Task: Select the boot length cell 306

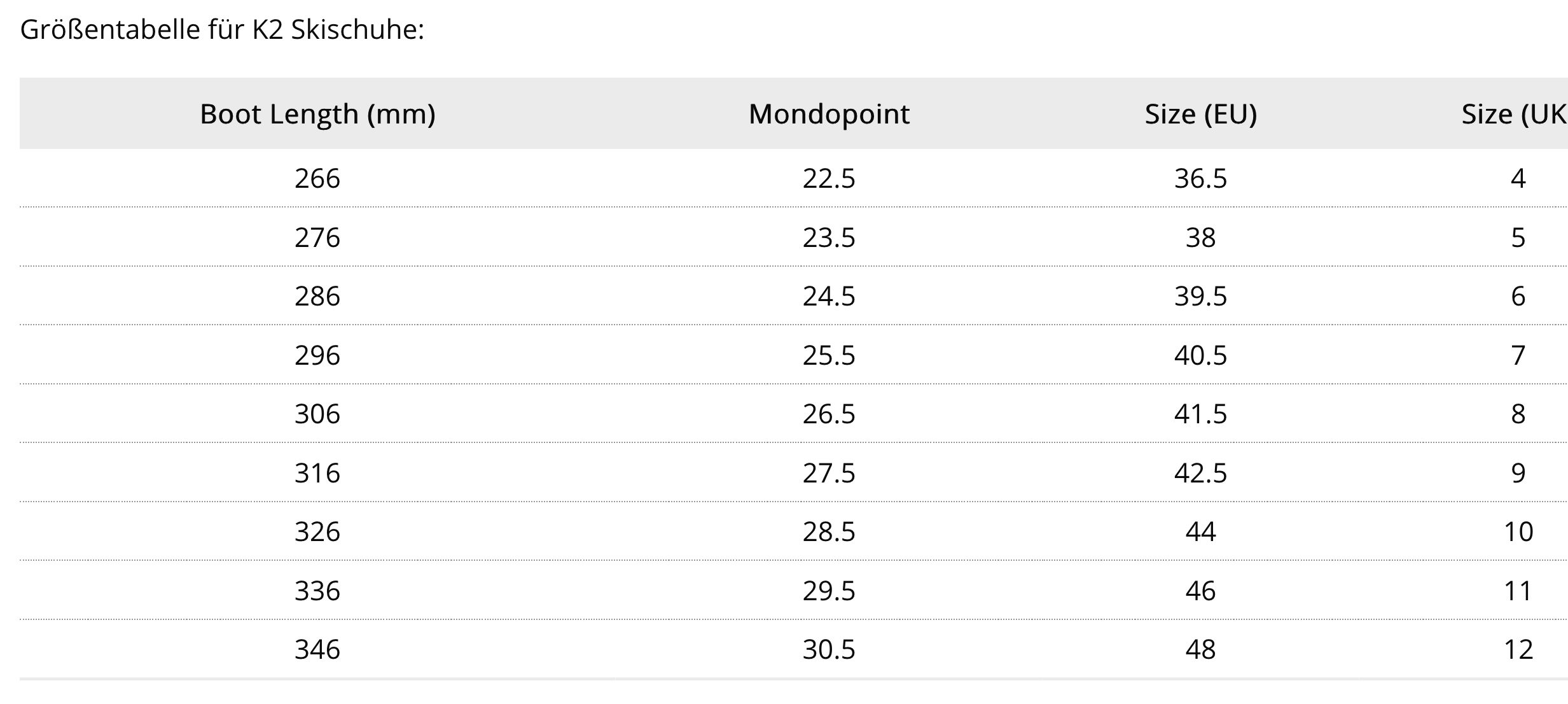Action: pyautogui.click(x=317, y=414)
